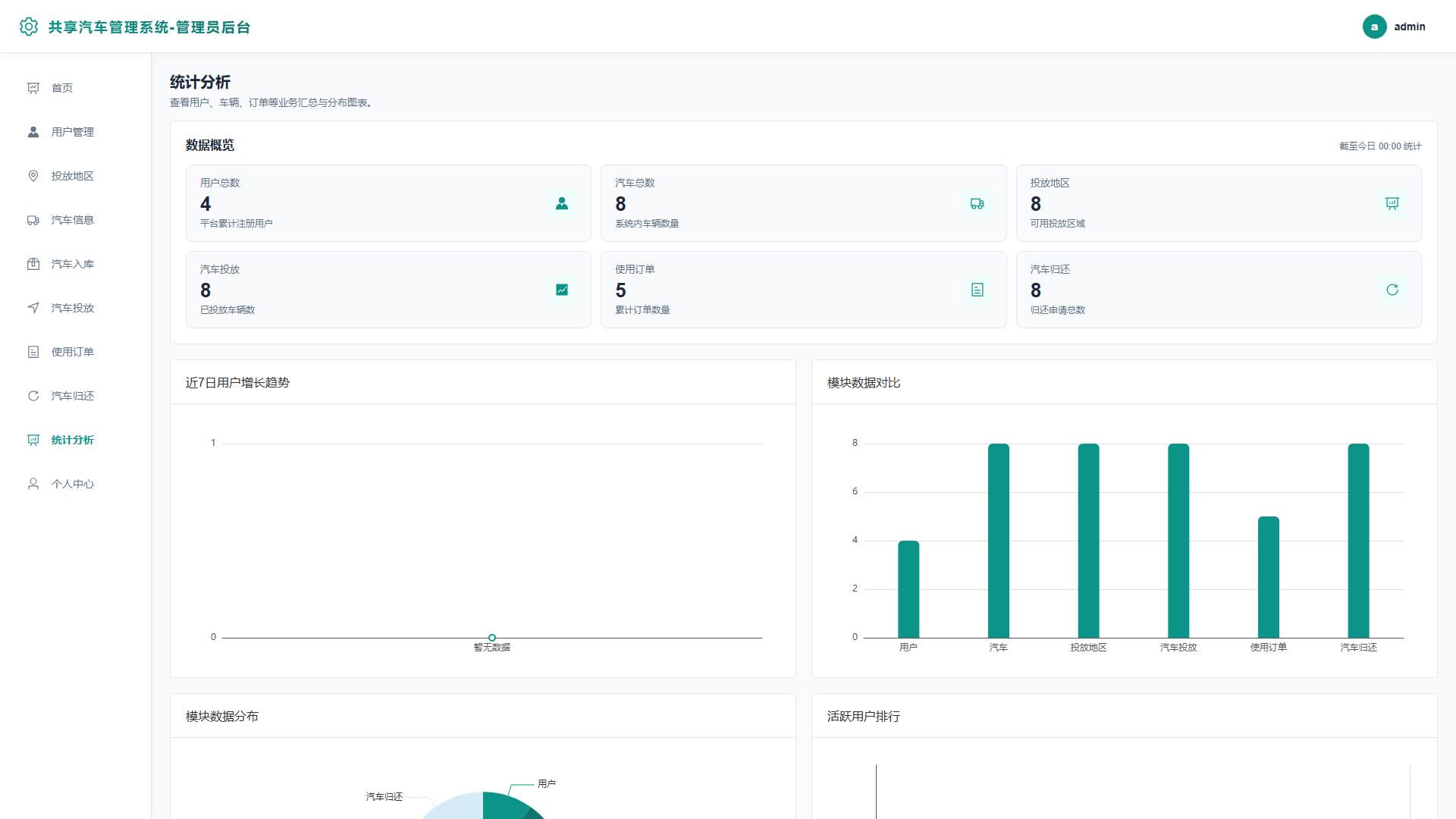
Task: Click the 归还申请总数 caption
Action: [1058, 310]
